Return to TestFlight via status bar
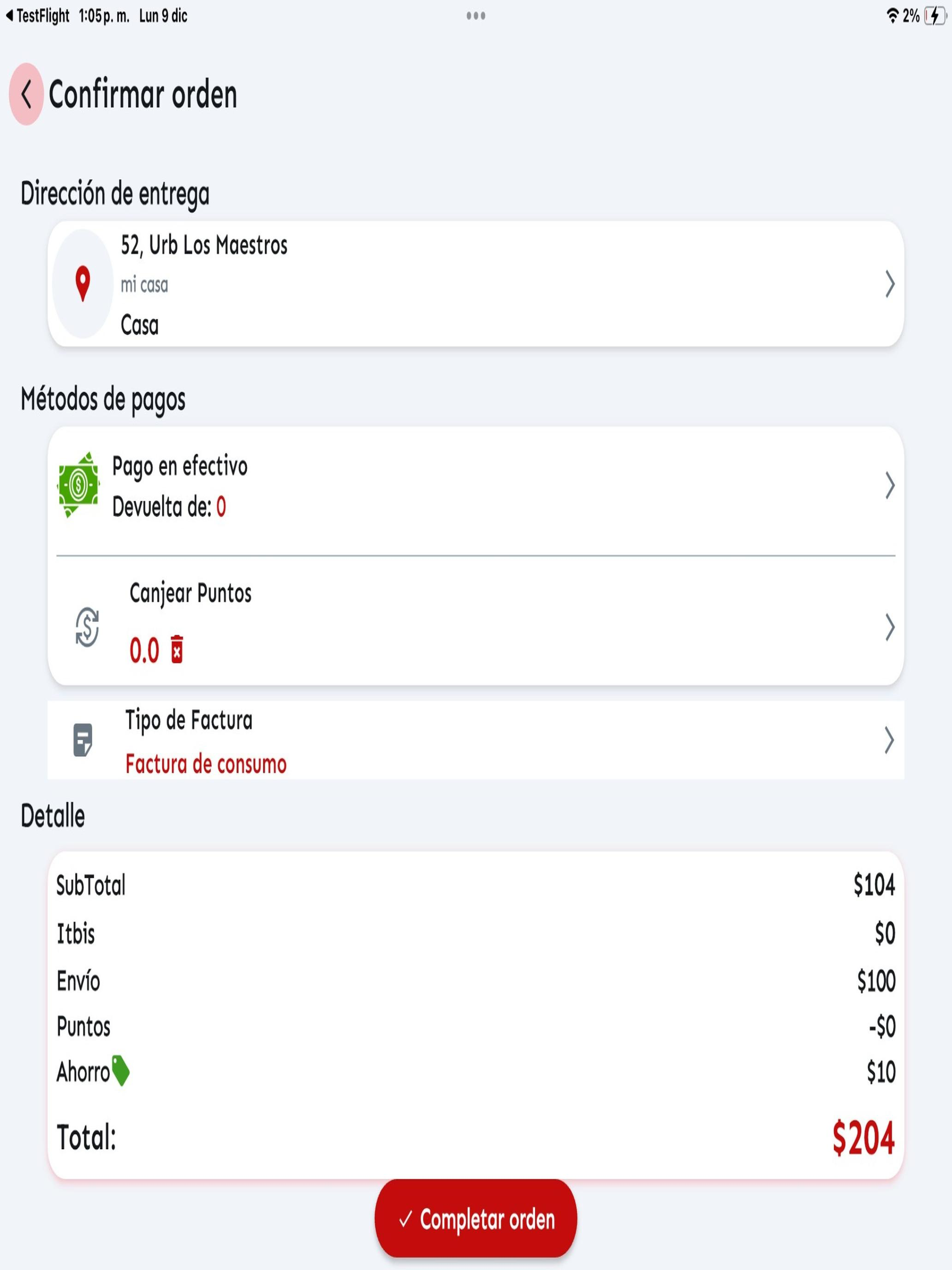952x1270 pixels. (38, 16)
